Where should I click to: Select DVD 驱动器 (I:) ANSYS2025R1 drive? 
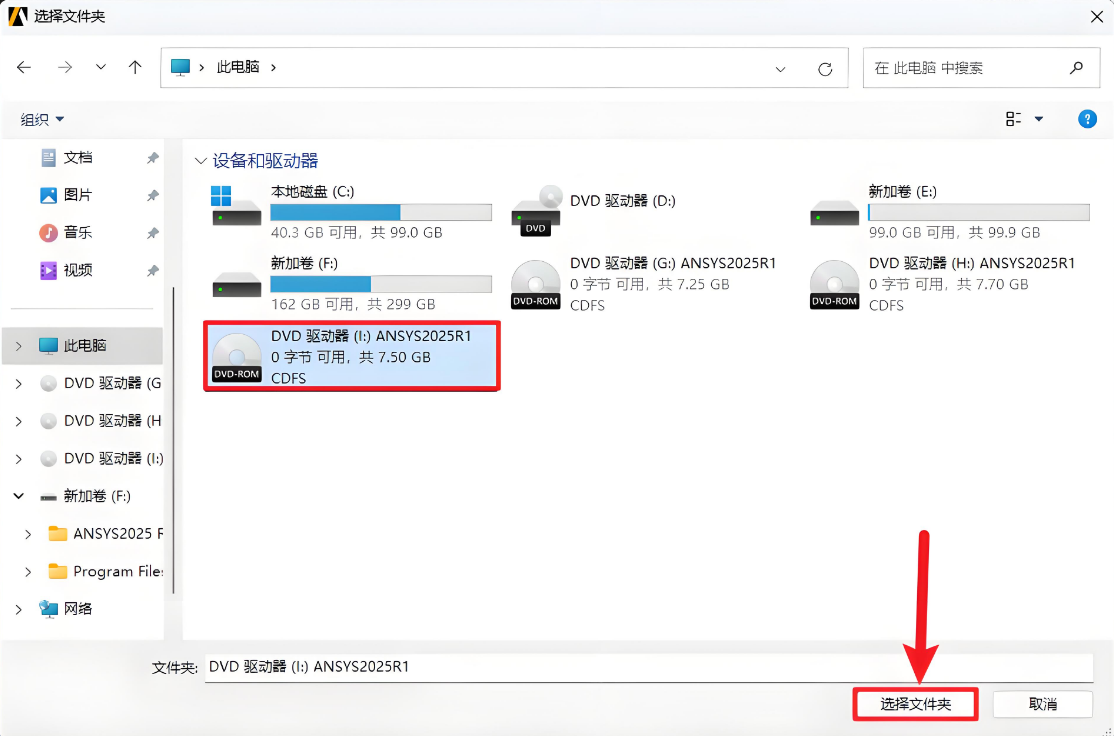point(352,355)
